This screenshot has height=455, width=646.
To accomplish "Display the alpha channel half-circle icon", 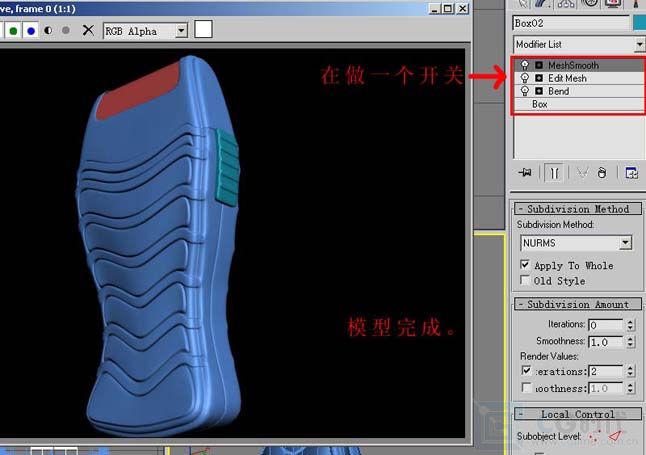I will click(x=48, y=30).
